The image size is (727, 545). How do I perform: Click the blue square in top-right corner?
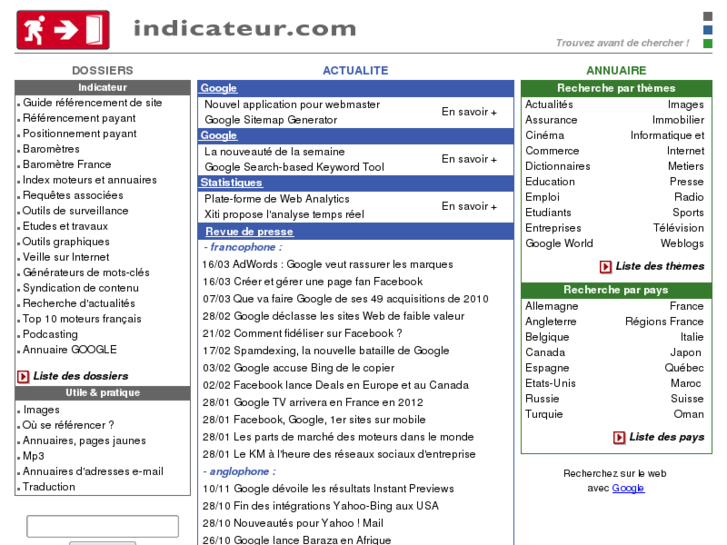coord(708,30)
